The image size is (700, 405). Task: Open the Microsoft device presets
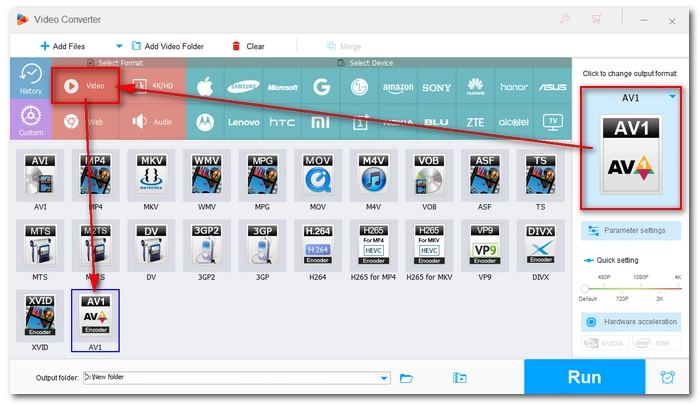[282, 86]
